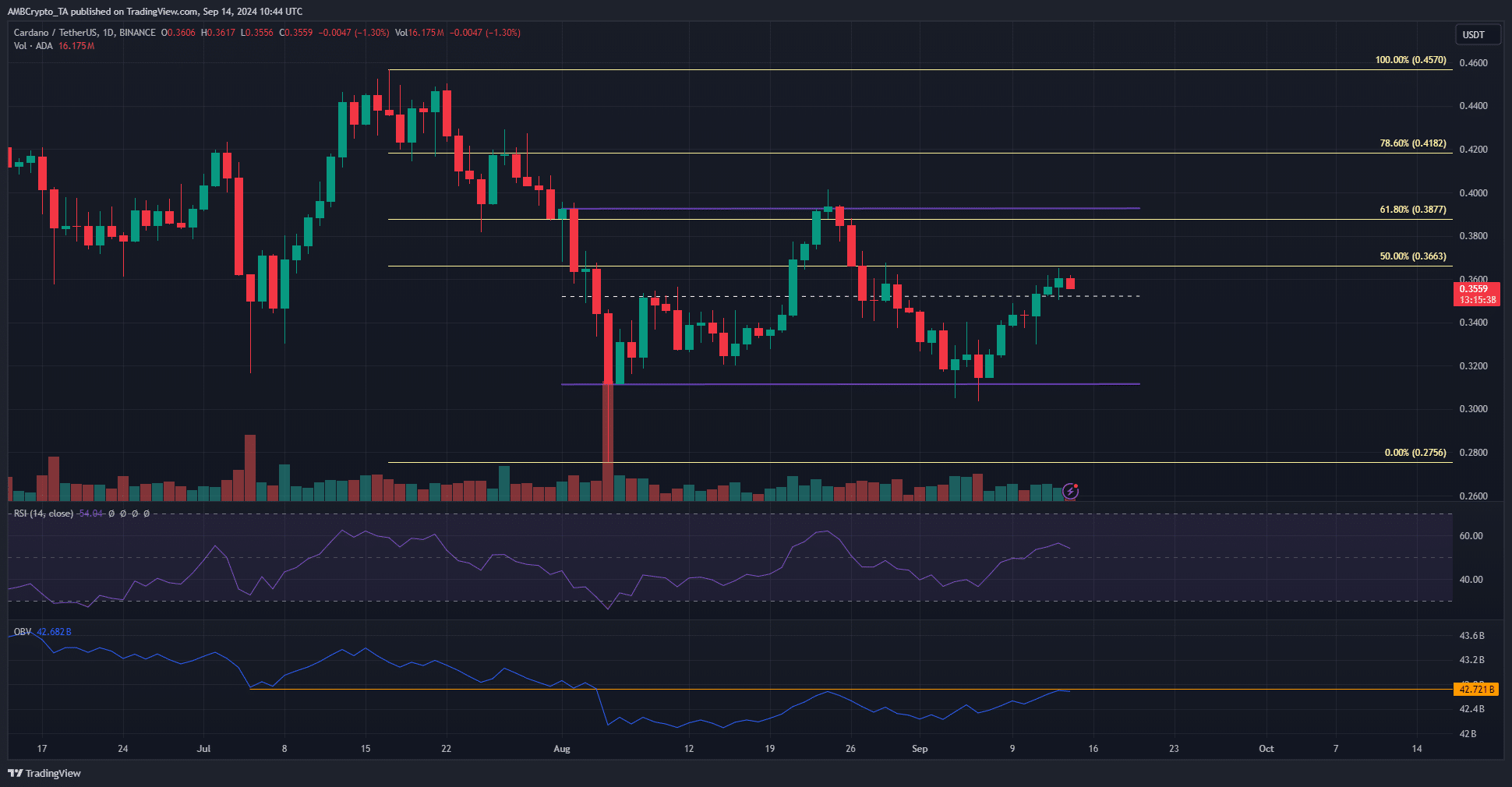Viewport: 1512px width, 787px height.
Task: Click the TradingView logo
Action: click(44, 773)
